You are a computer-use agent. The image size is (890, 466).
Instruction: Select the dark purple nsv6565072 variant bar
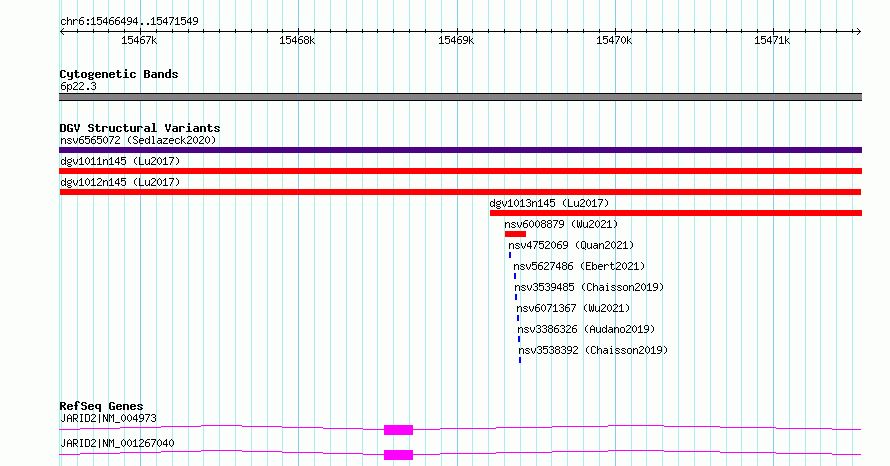pyautogui.click(x=460, y=150)
